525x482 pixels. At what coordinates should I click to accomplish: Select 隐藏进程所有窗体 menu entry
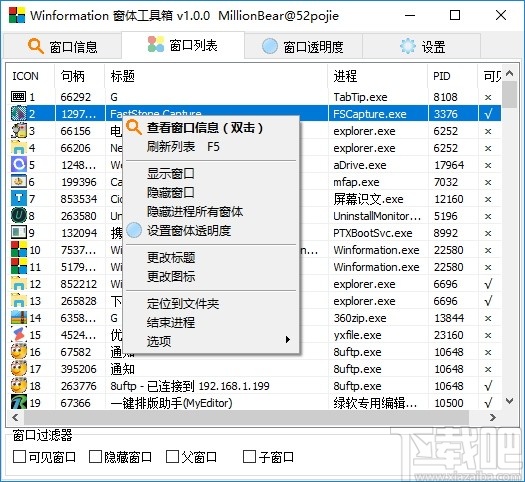[x=211, y=212]
